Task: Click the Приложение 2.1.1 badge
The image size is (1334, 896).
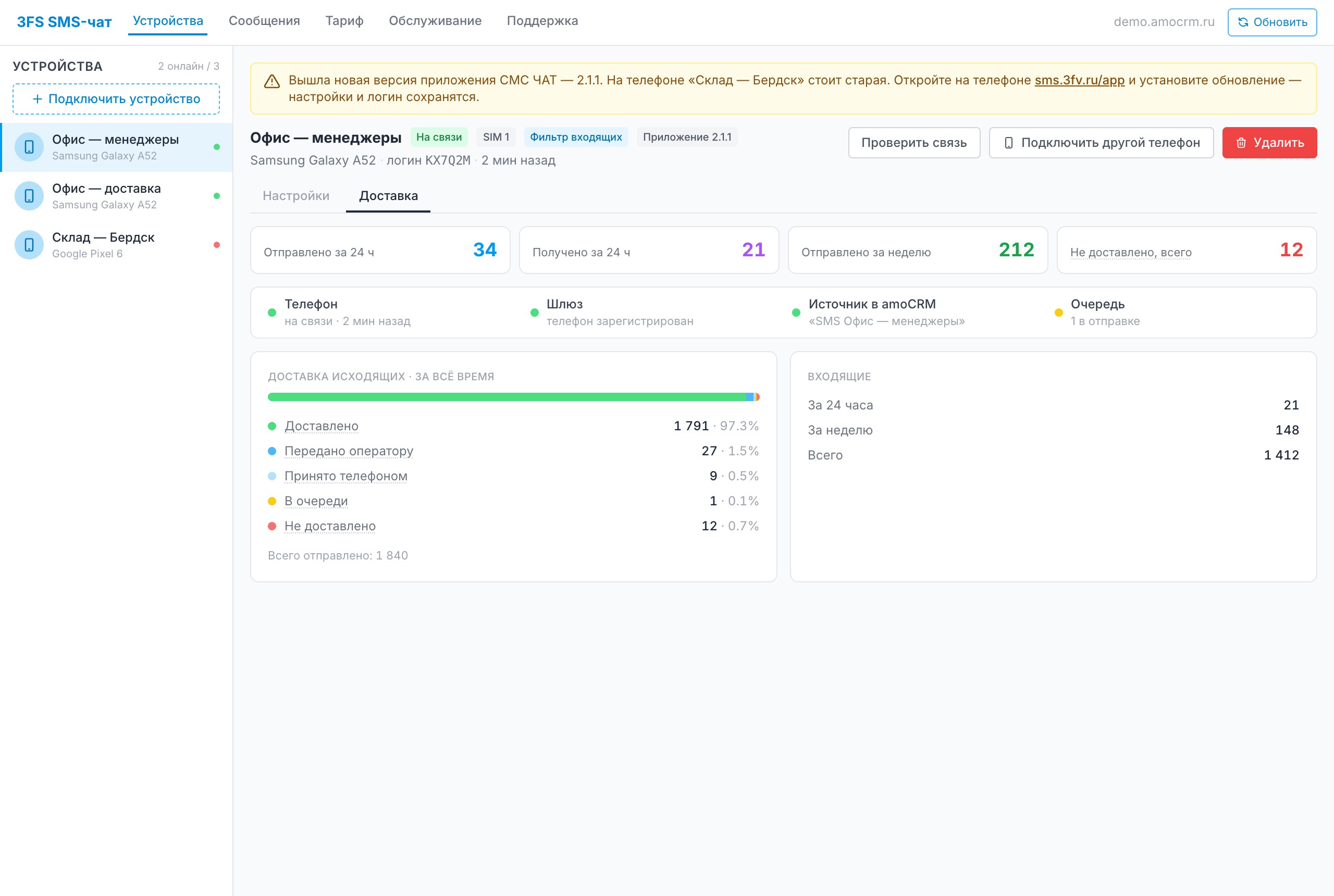Action: (687, 137)
